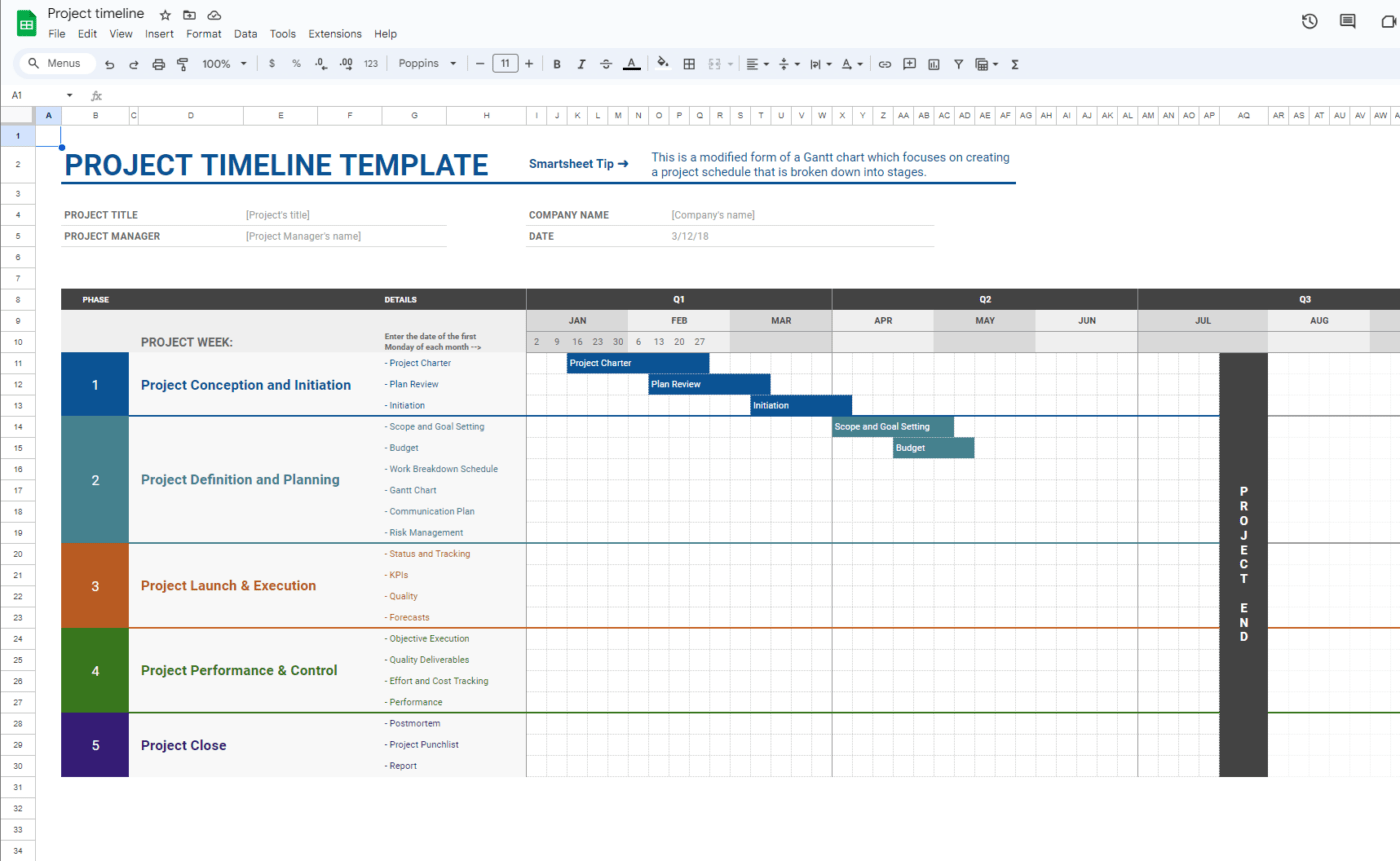Increase decimal places
The width and height of the screenshot is (1400, 861).
pyautogui.click(x=346, y=64)
